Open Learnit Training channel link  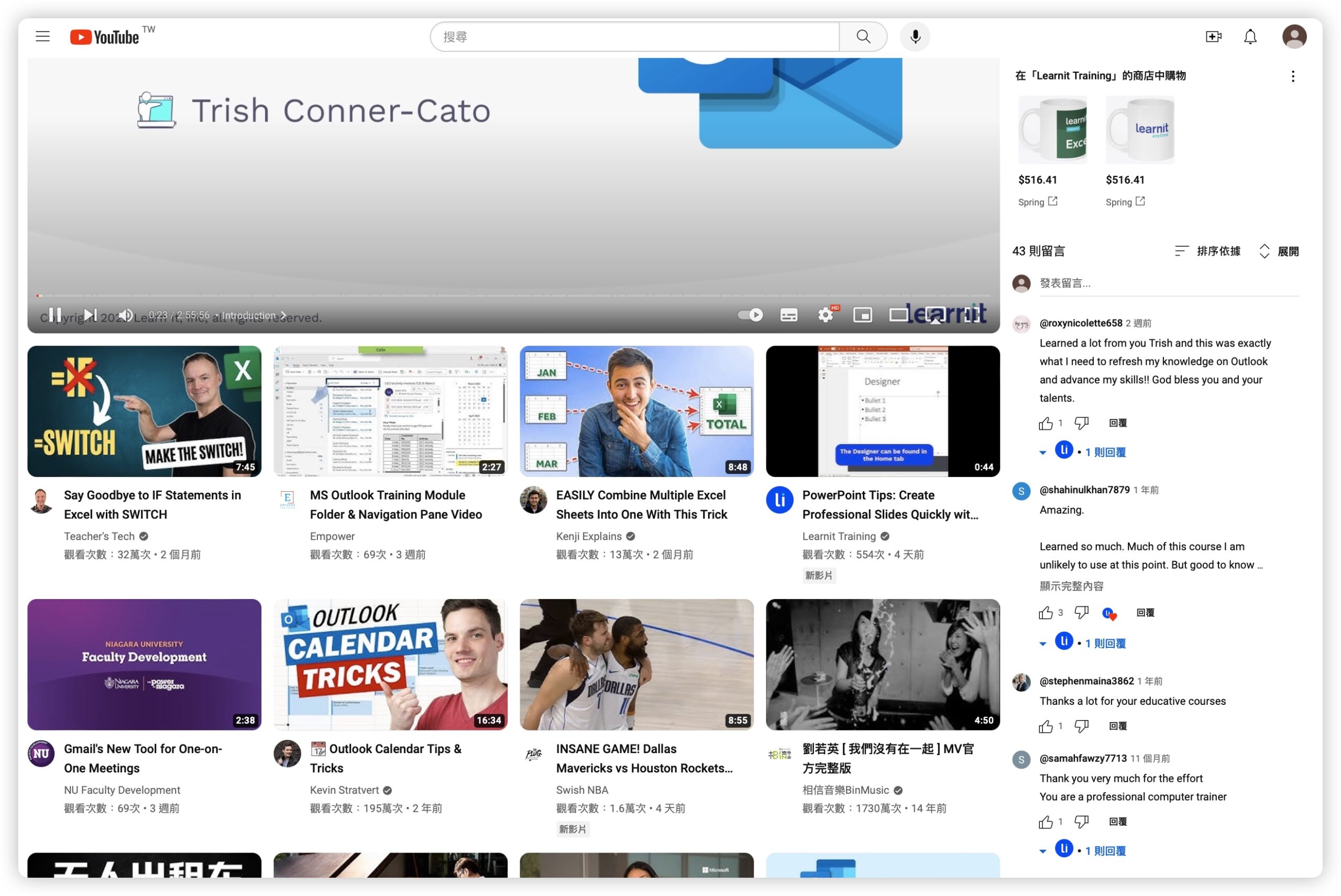(x=839, y=536)
